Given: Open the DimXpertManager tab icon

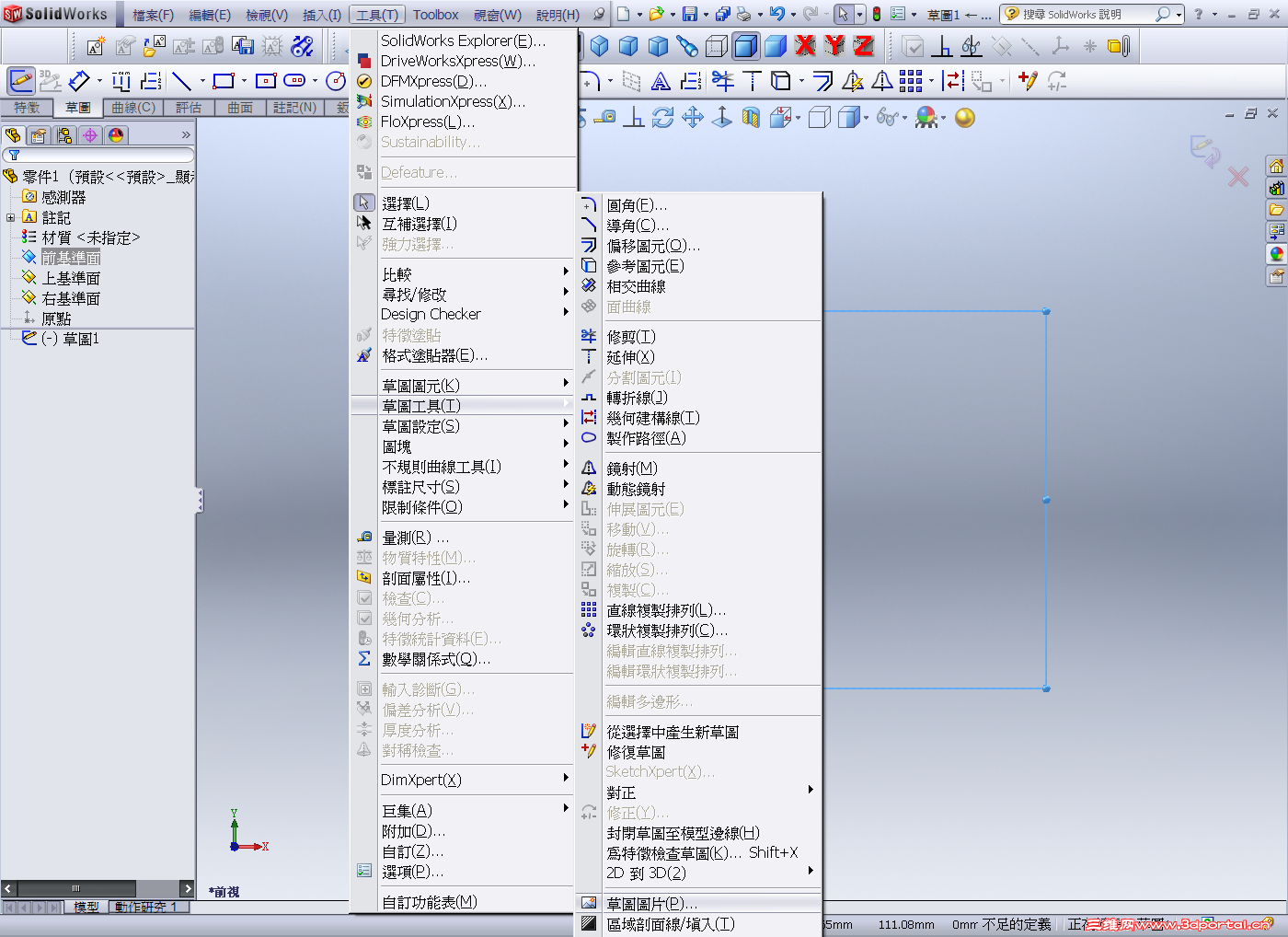Looking at the screenshot, I should pyautogui.click(x=90, y=135).
